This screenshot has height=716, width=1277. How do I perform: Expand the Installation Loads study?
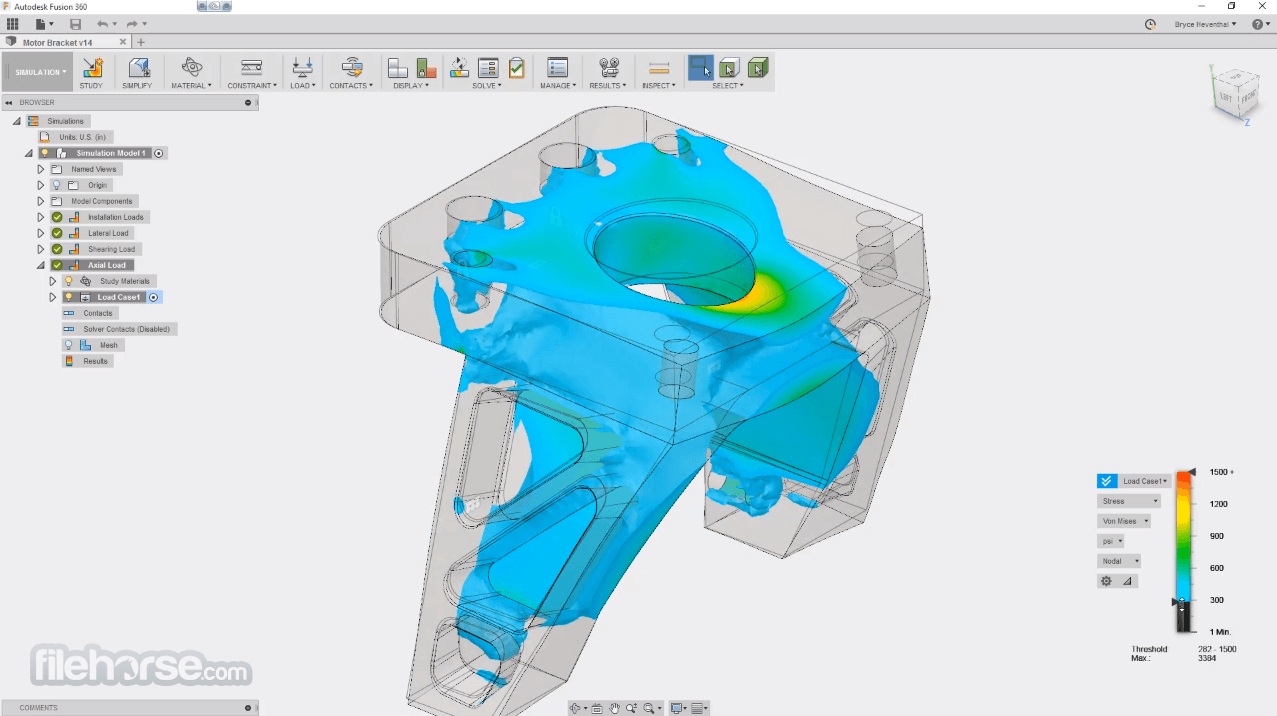tap(41, 217)
